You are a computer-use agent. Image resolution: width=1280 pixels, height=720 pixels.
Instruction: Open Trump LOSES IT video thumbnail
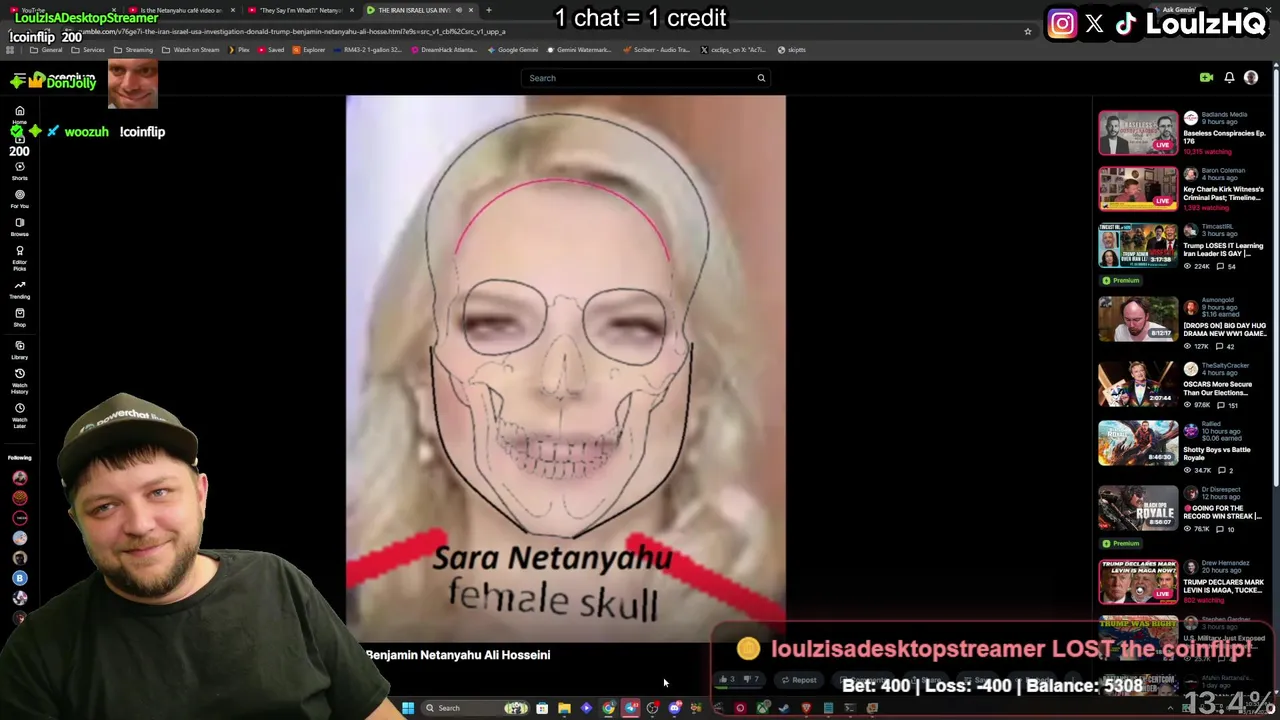click(1138, 245)
